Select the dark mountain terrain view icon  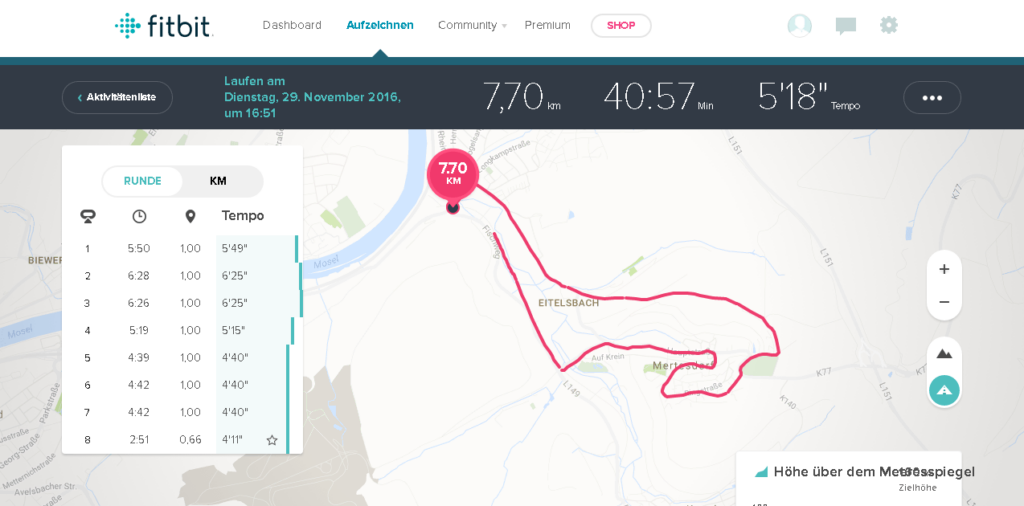944,354
